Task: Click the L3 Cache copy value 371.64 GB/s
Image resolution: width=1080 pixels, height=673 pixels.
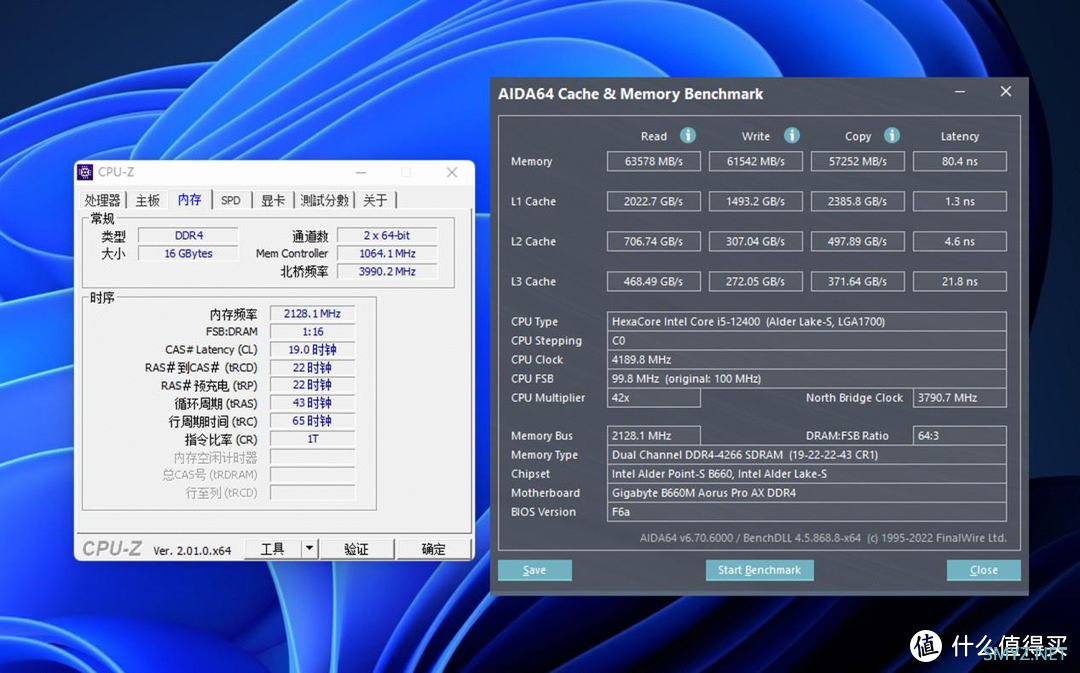Action: pos(858,281)
